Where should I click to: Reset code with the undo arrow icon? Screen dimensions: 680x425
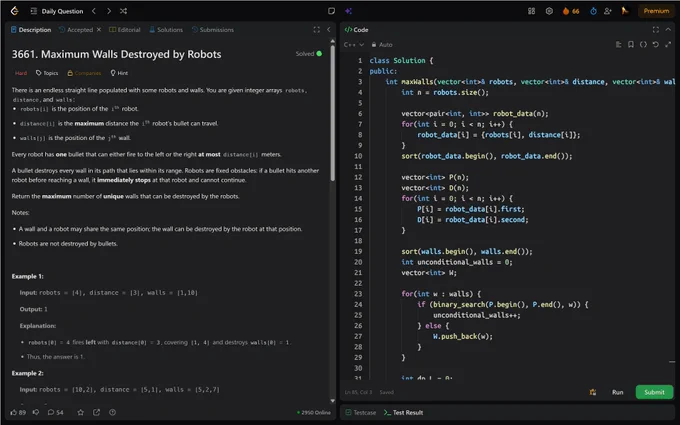[x=656, y=44]
